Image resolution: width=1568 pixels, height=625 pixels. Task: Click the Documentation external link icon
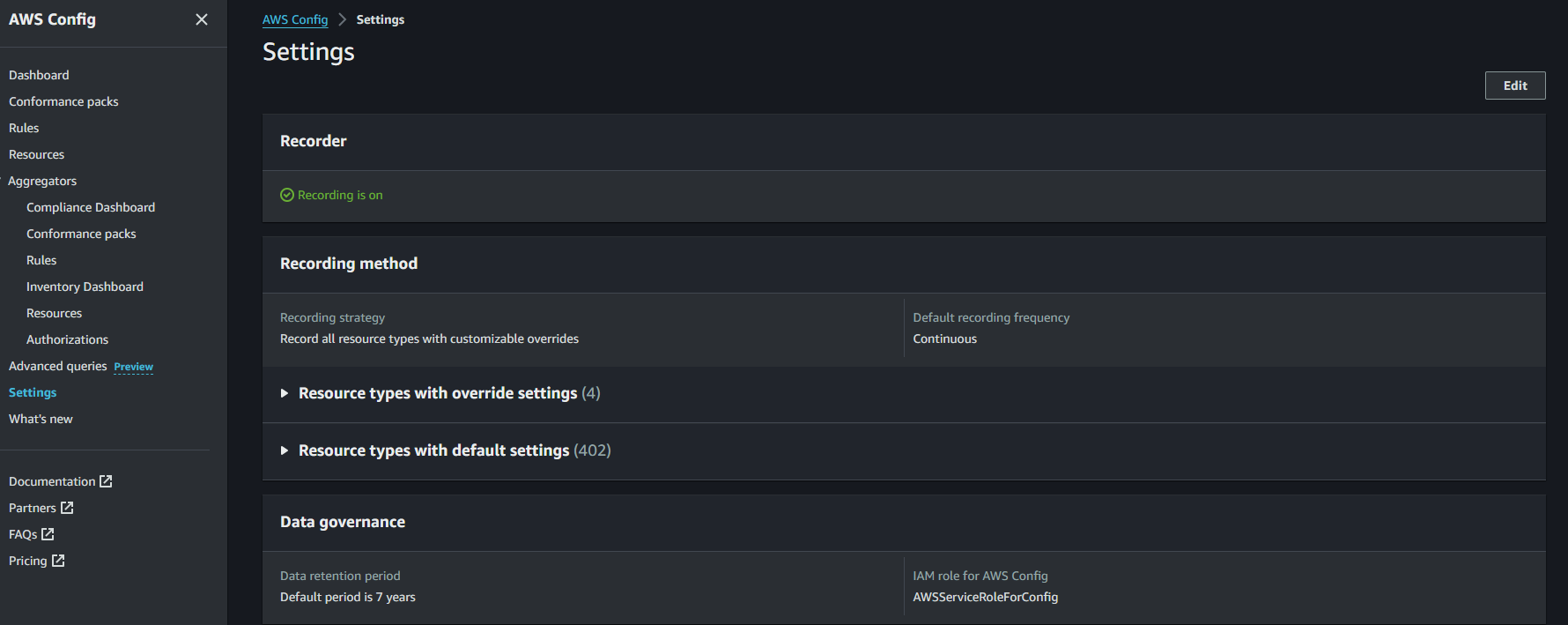(106, 481)
